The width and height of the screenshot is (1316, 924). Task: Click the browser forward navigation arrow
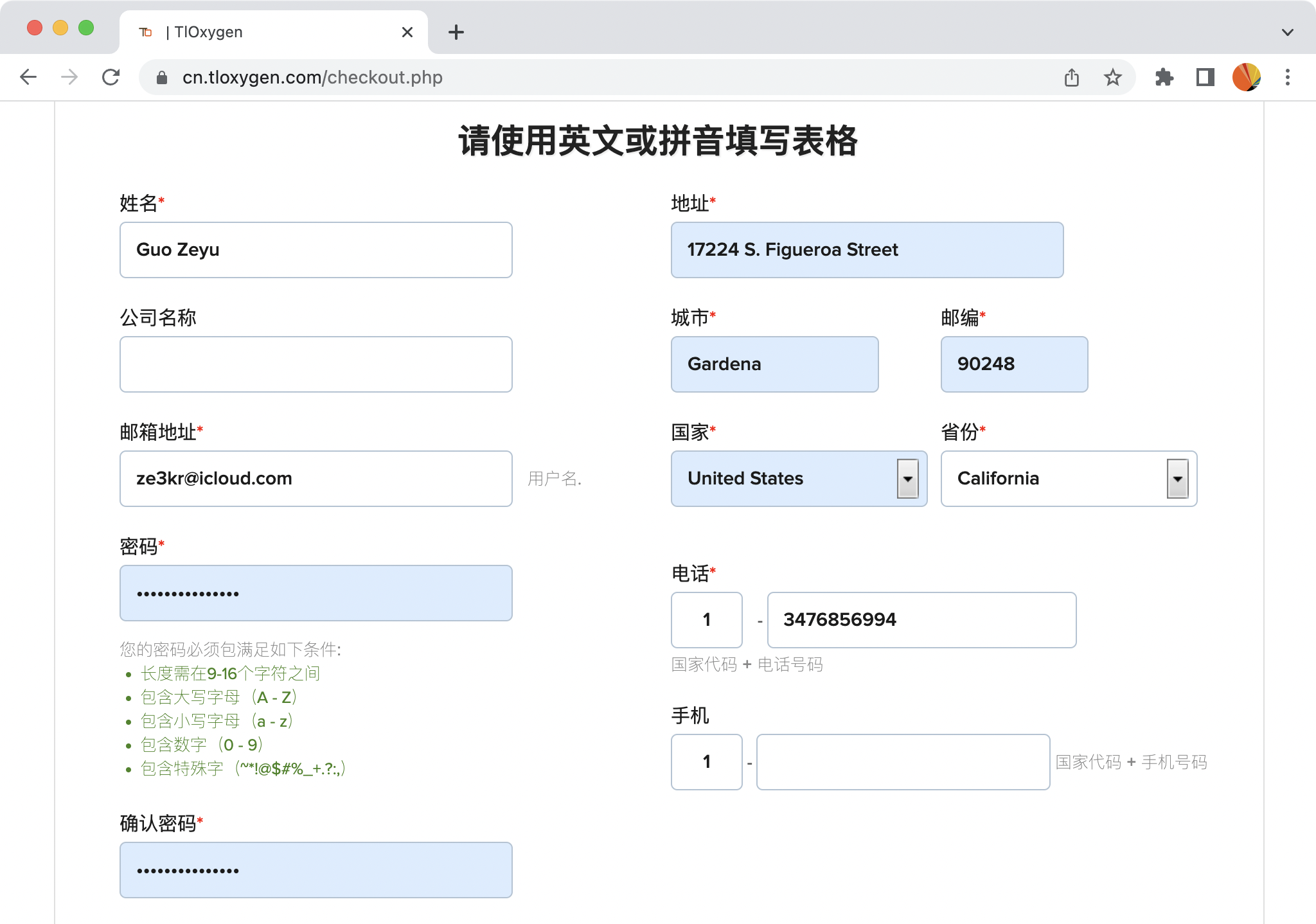(71, 77)
